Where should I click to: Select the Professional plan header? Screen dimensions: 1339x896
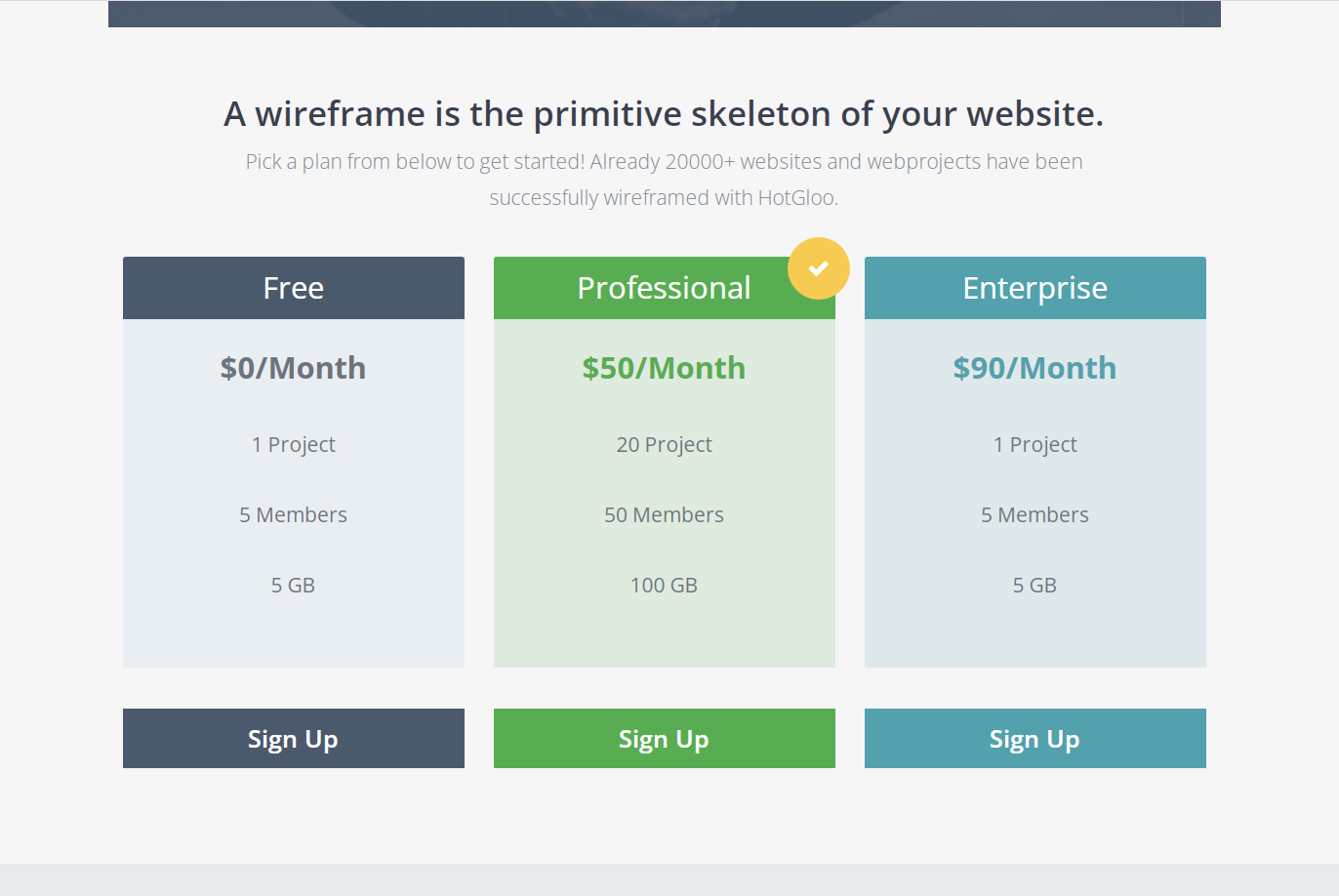coord(664,288)
